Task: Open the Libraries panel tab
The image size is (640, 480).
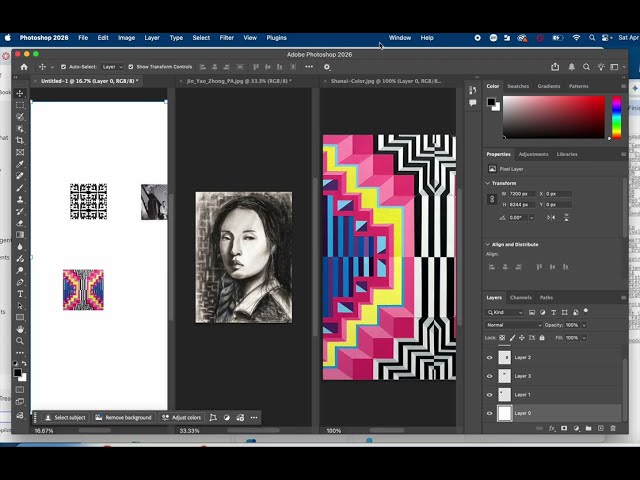Action: pyautogui.click(x=567, y=154)
